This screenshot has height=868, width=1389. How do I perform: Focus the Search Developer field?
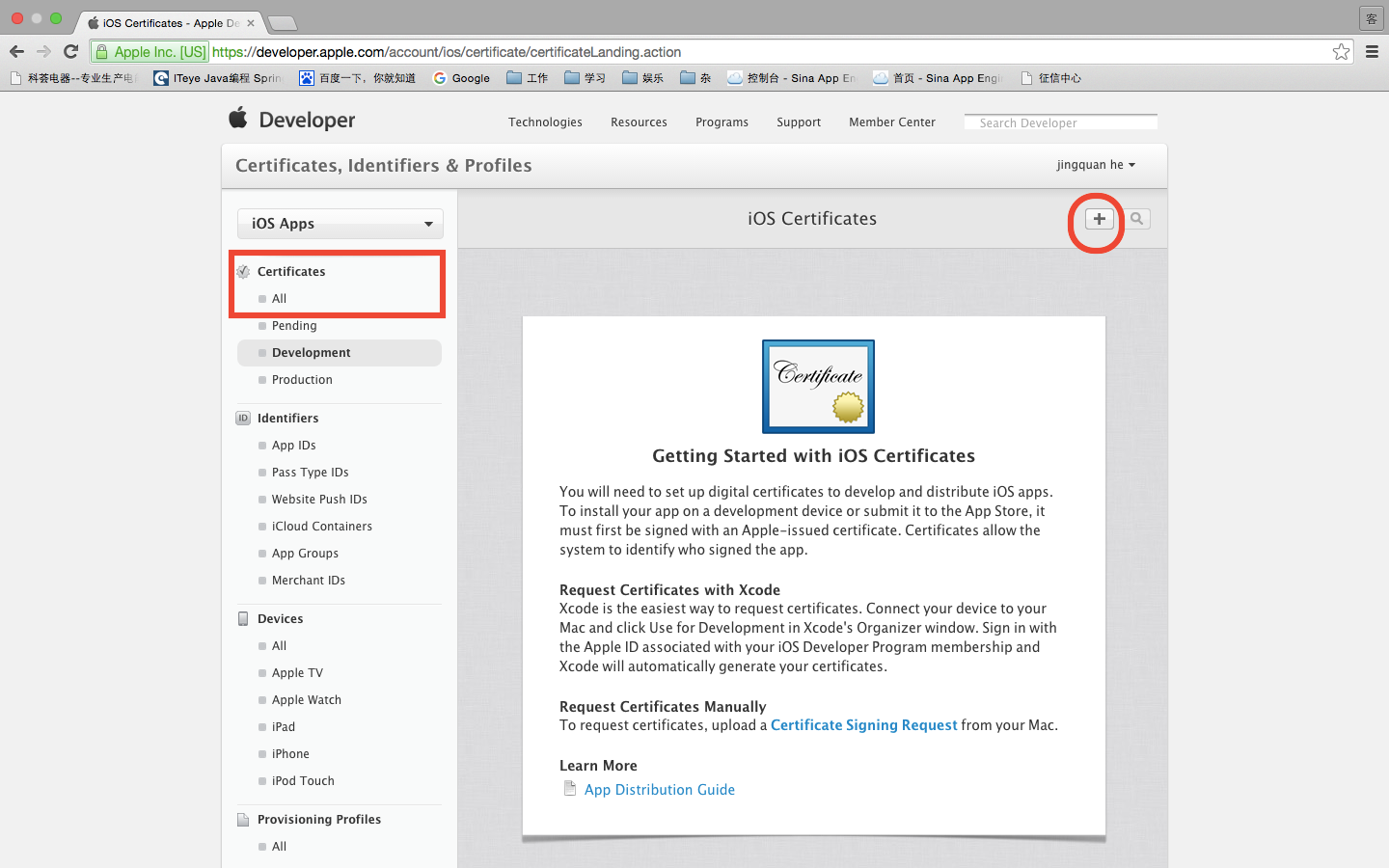(x=1061, y=122)
